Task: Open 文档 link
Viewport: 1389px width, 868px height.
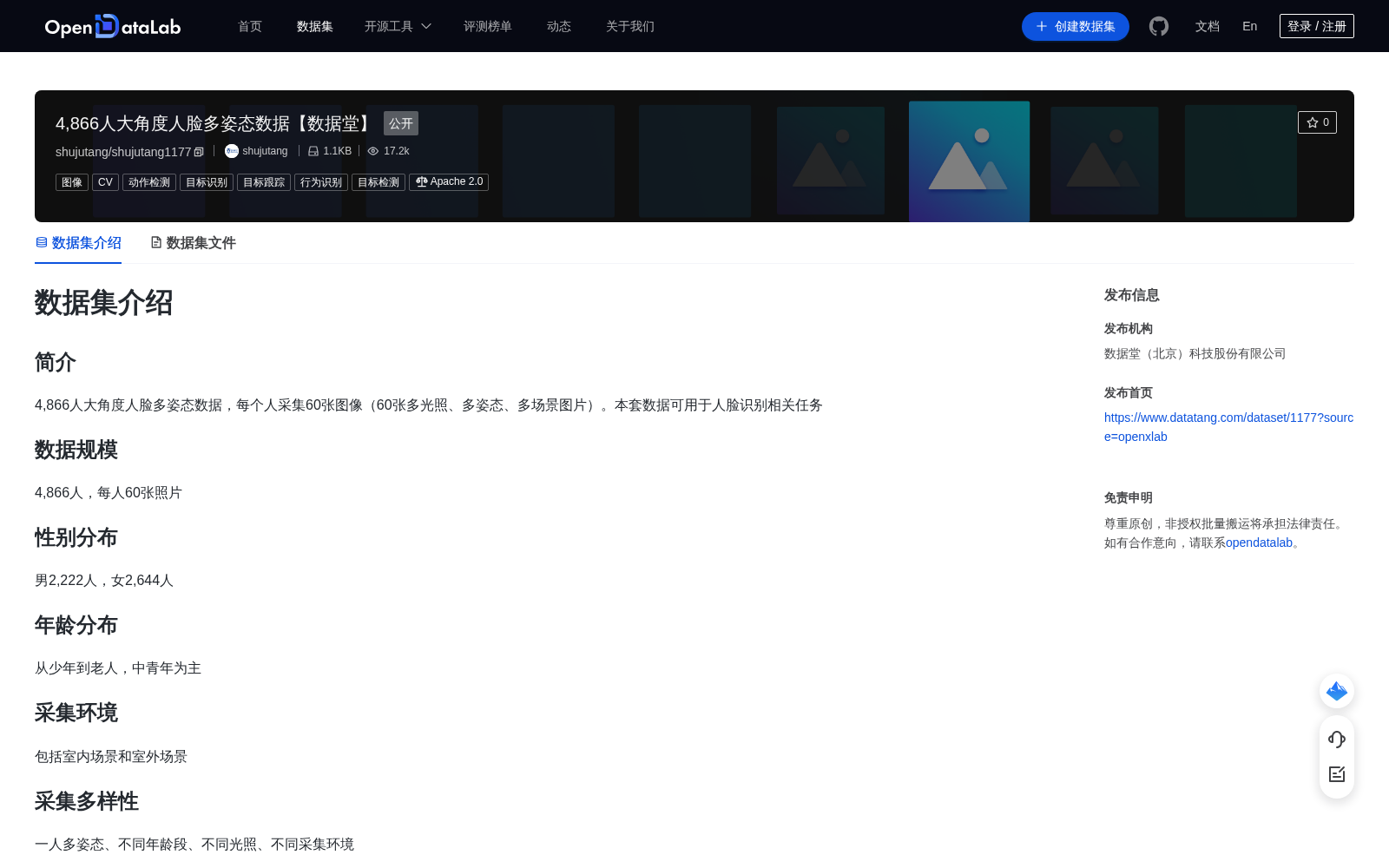Action: pyautogui.click(x=1208, y=26)
